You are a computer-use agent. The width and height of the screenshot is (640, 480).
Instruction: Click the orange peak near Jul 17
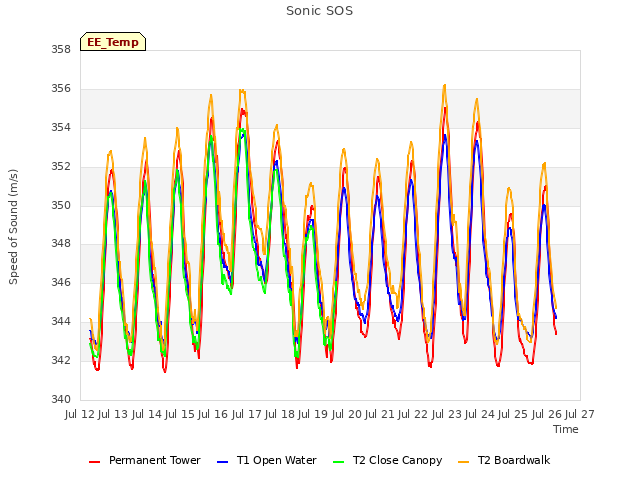pos(242,91)
